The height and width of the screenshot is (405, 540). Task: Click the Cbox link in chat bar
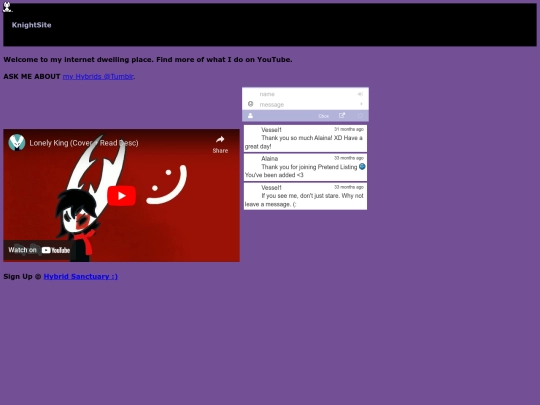(x=323, y=116)
